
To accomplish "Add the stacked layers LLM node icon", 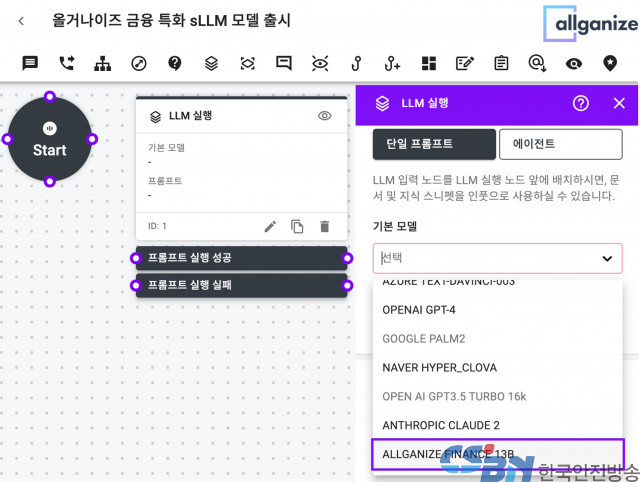I will (211, 63).
